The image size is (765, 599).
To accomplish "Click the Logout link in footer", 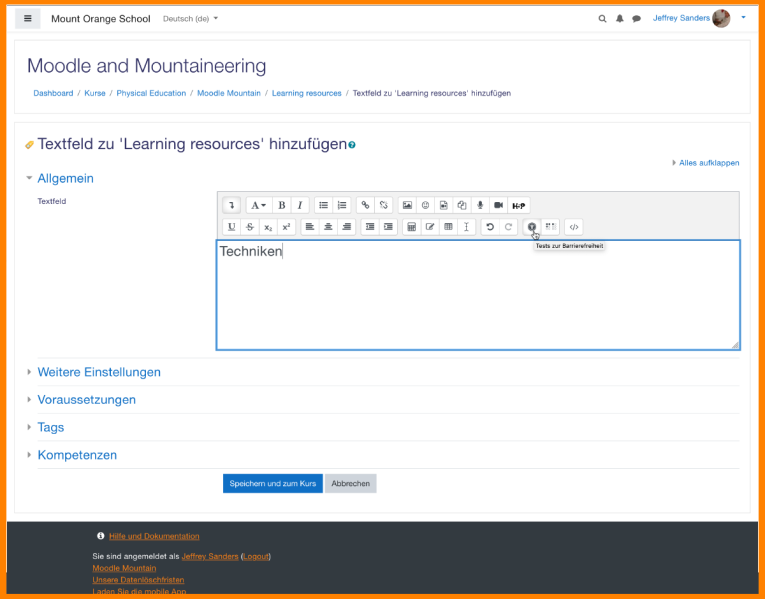I will point(256,556).
